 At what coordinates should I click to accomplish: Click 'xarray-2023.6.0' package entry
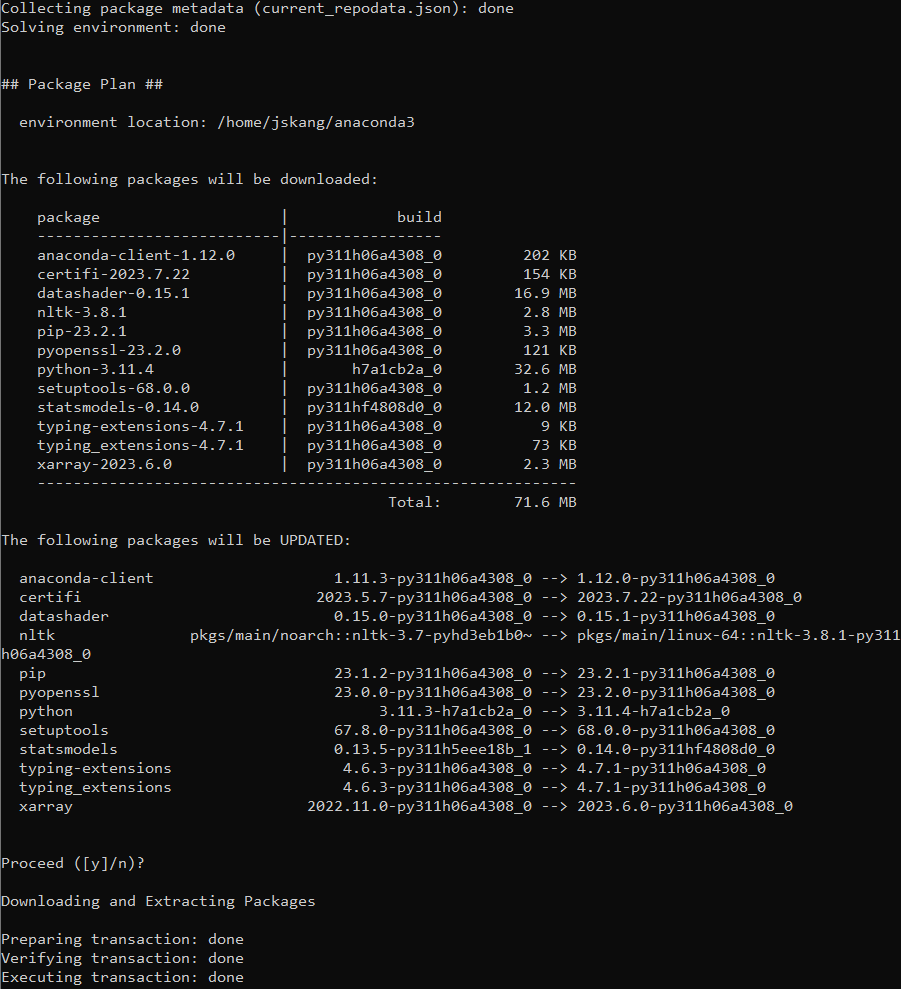pyautogui.click(x=105, y=464)
